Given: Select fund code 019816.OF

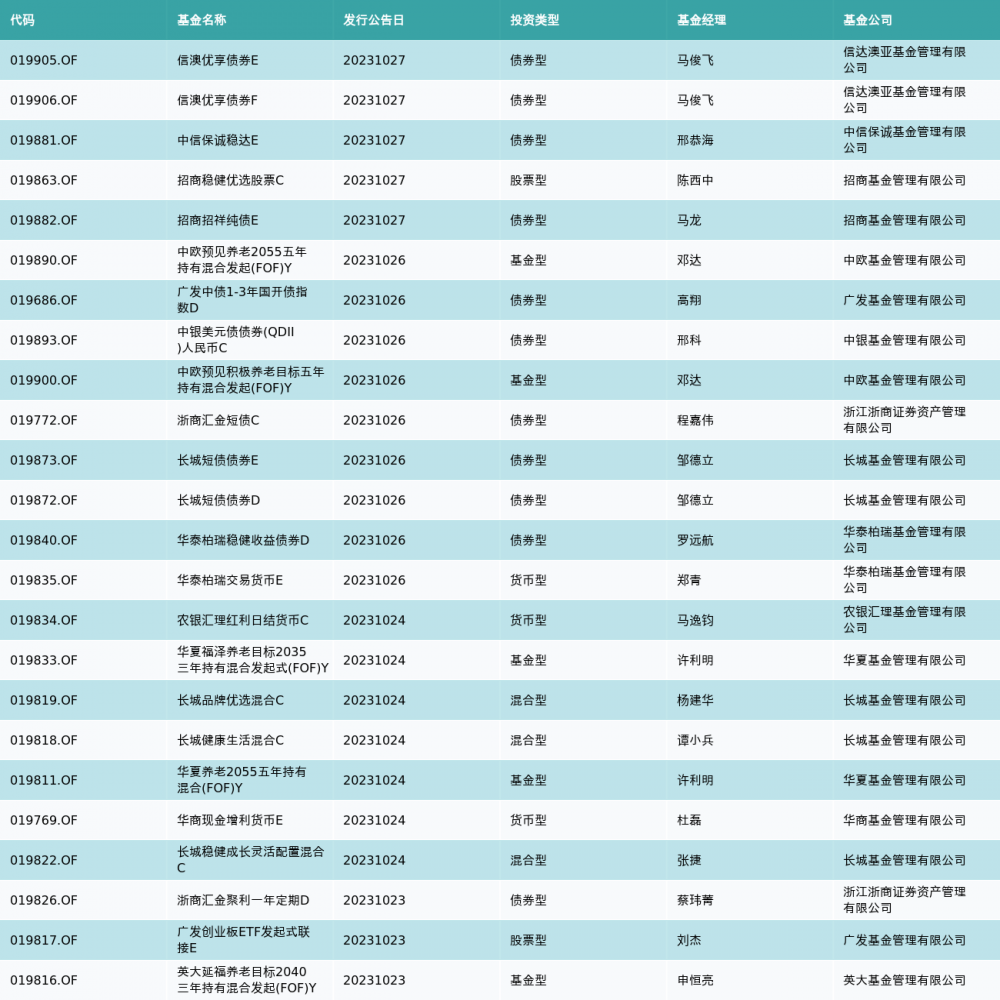Looking at the screenshot, I should click(43, 980).
